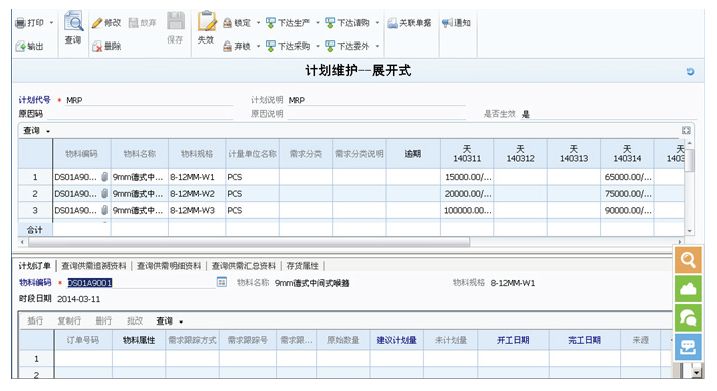Open 关联单据 related documents
The image size is (717, 391).
coord(409,23)
